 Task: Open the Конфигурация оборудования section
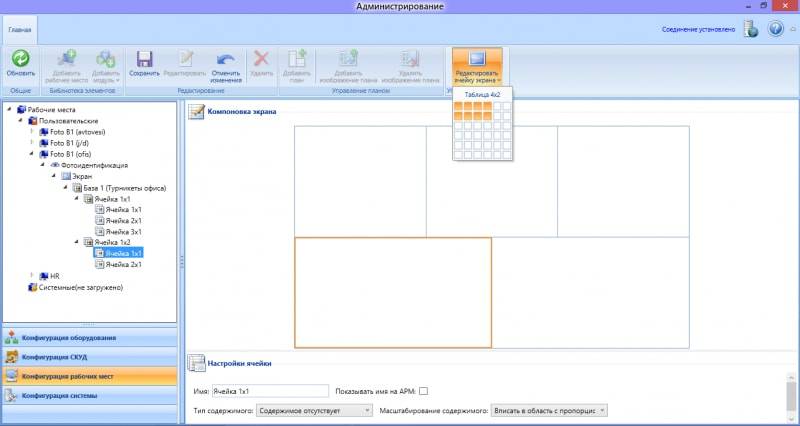pos(90,337)
